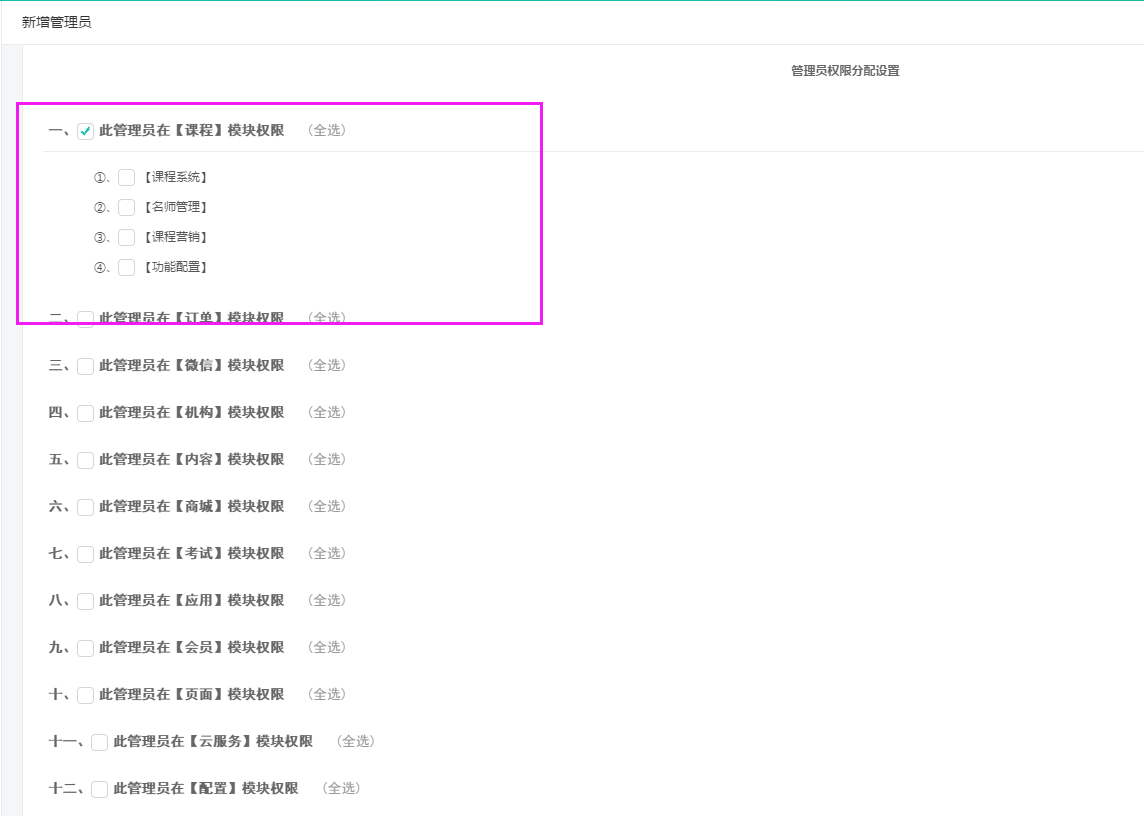Click 全选 next to 【课程】 module
The height and width of the screenshot is (816, 1144).
pos(327,130)
